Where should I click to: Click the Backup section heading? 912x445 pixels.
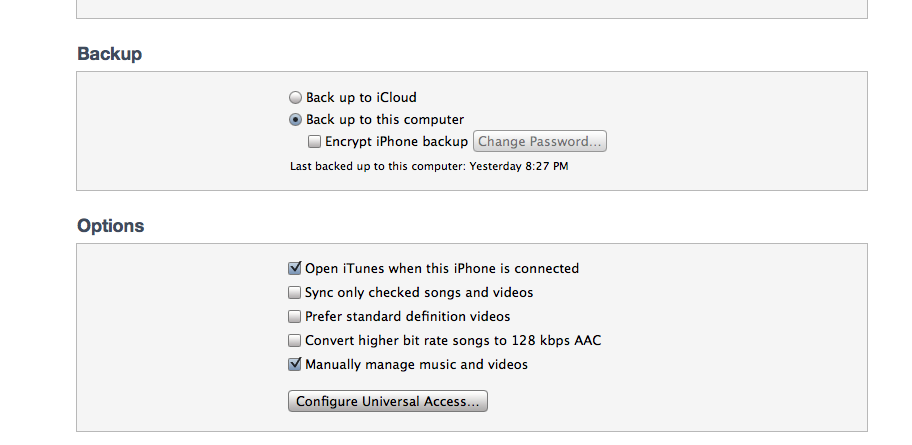109,54
